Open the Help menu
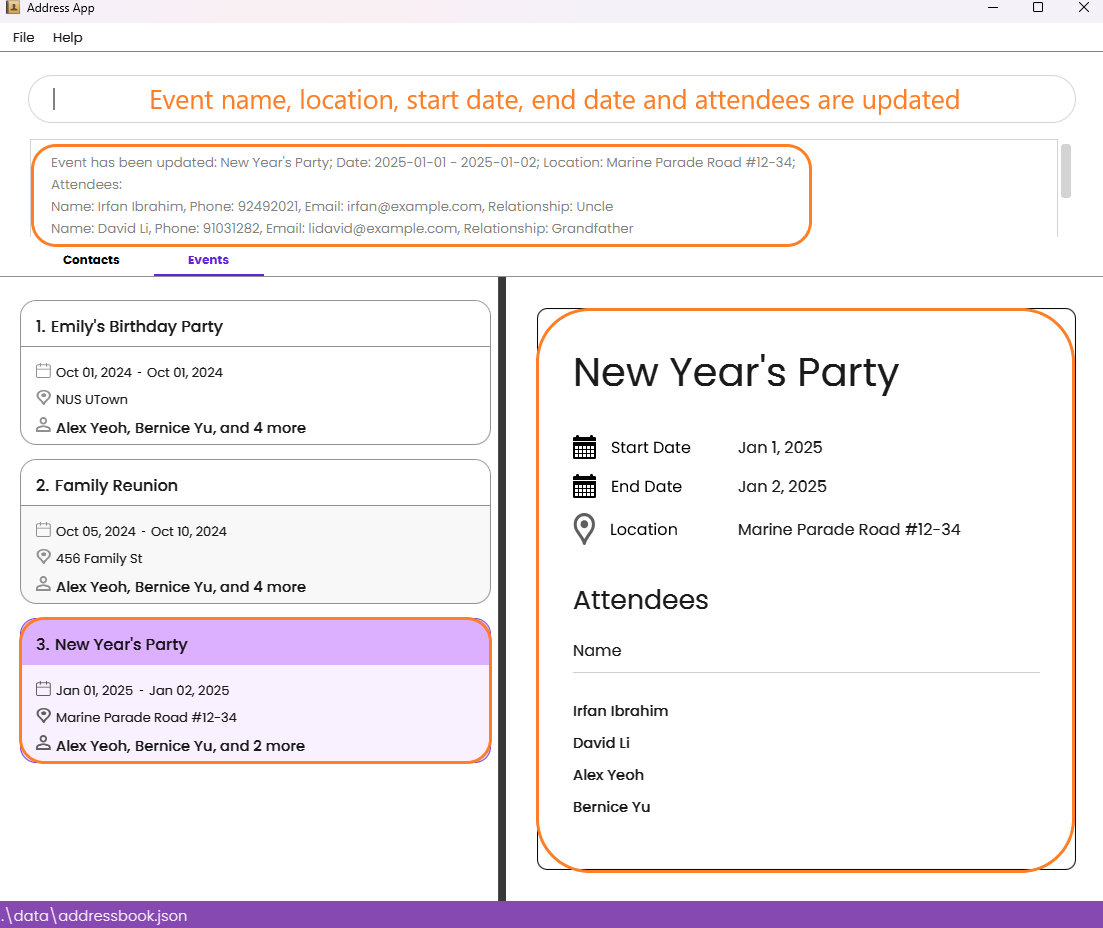This screenshot has height=928, width=1103. click(68, 37)
